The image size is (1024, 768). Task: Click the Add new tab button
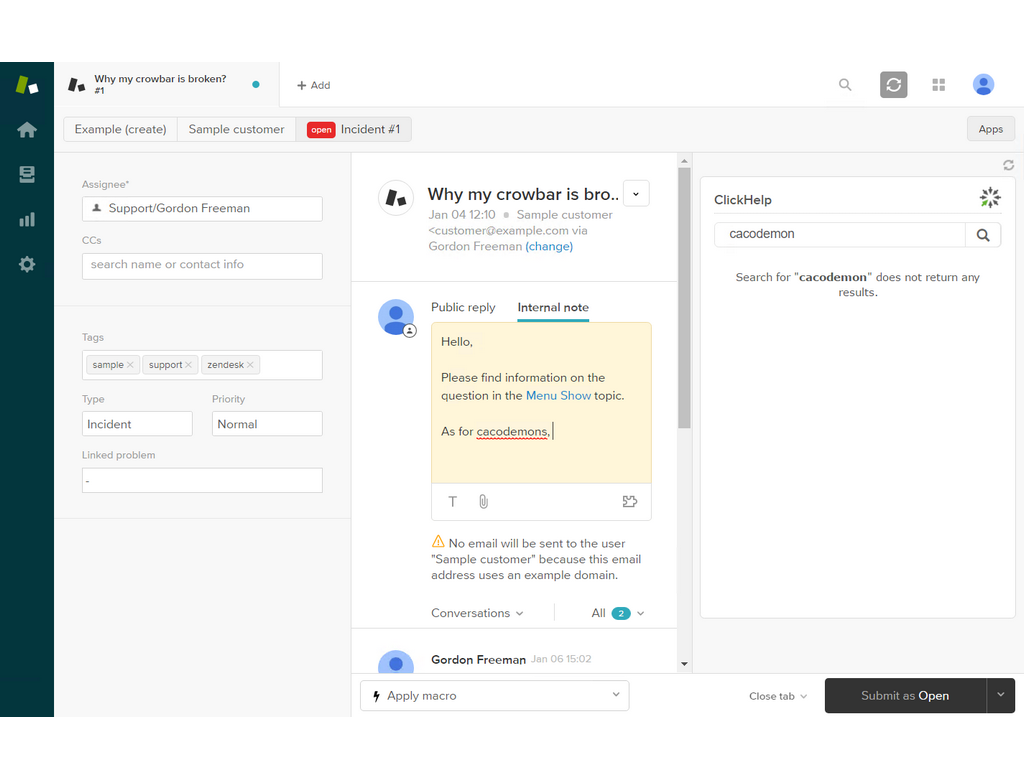click(313, 85)
